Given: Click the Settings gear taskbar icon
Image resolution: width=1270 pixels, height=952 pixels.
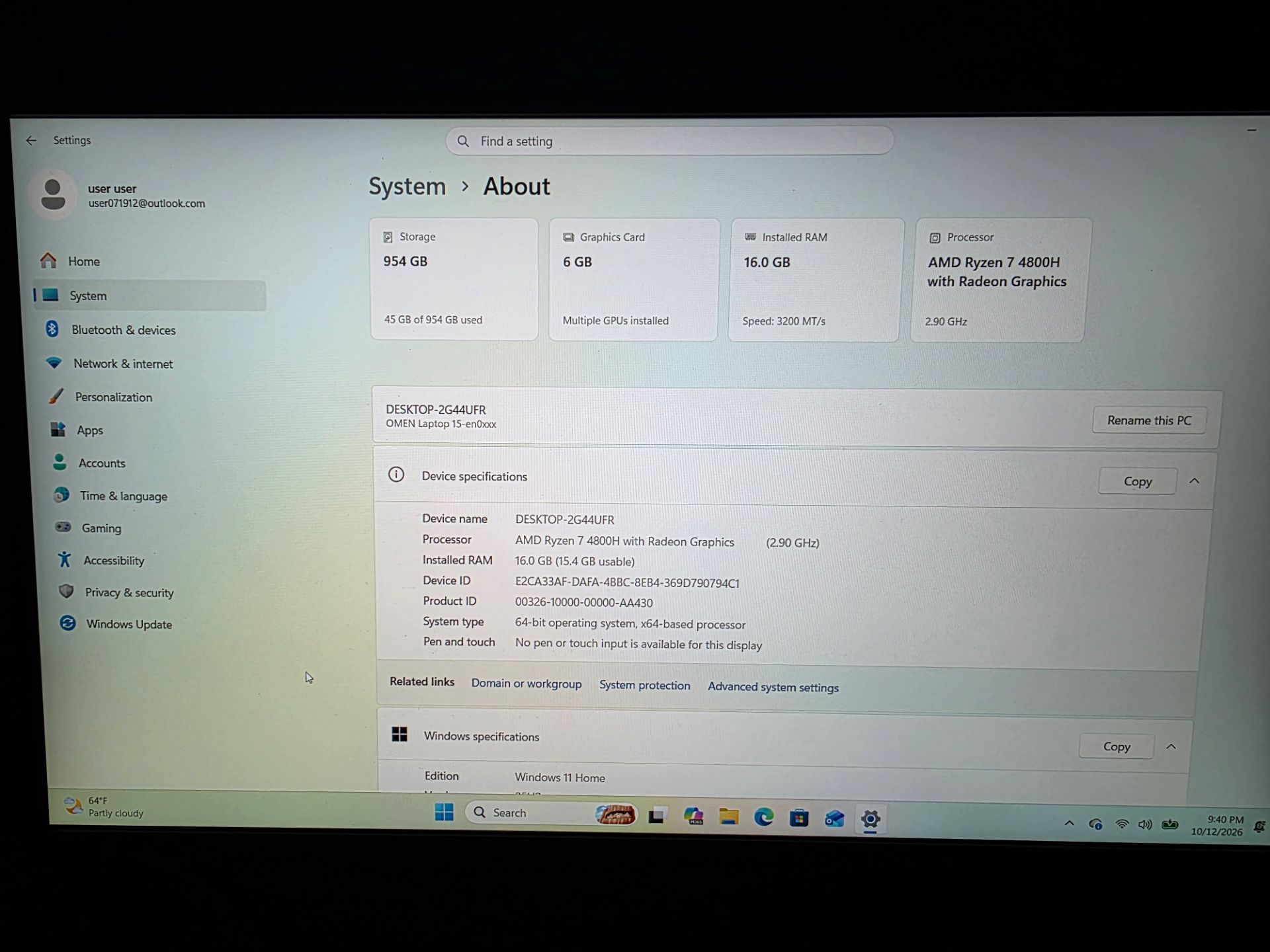Looking at the screenshot, I should click(x=870, y=820).
